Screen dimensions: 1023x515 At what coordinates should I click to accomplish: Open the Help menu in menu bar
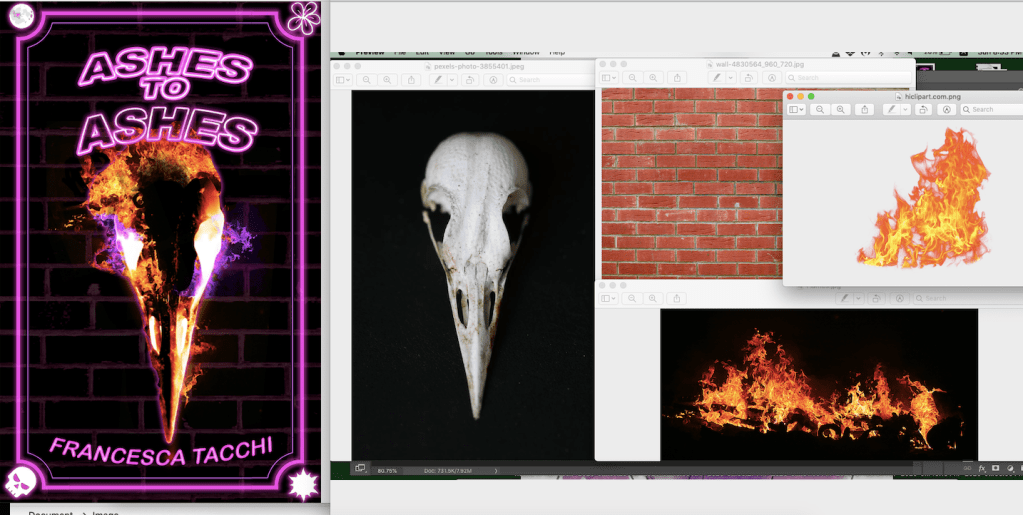tap(557, 52)
